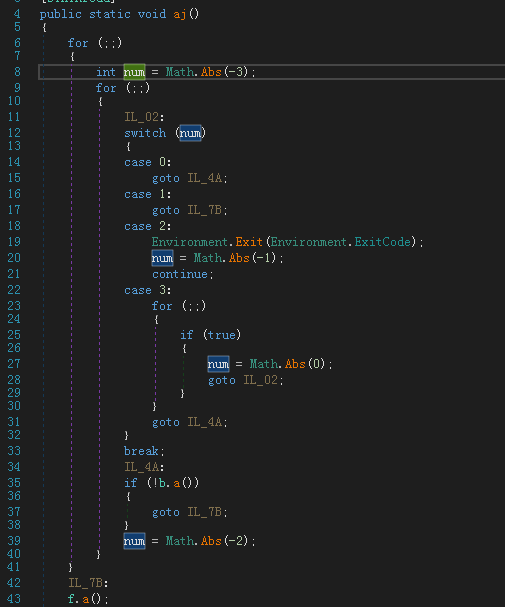
Task: Click the label "IL_4A:" on line 34
Action: (x=144, y=467)
